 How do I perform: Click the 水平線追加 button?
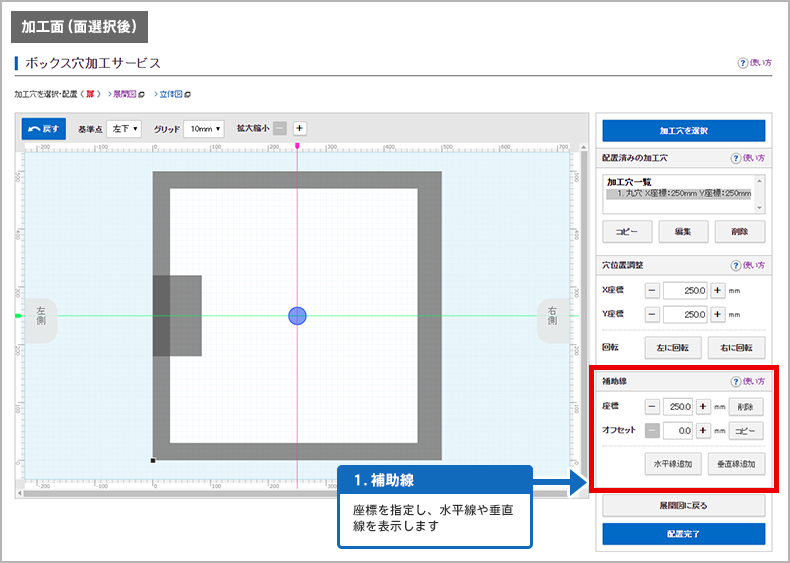671,464
